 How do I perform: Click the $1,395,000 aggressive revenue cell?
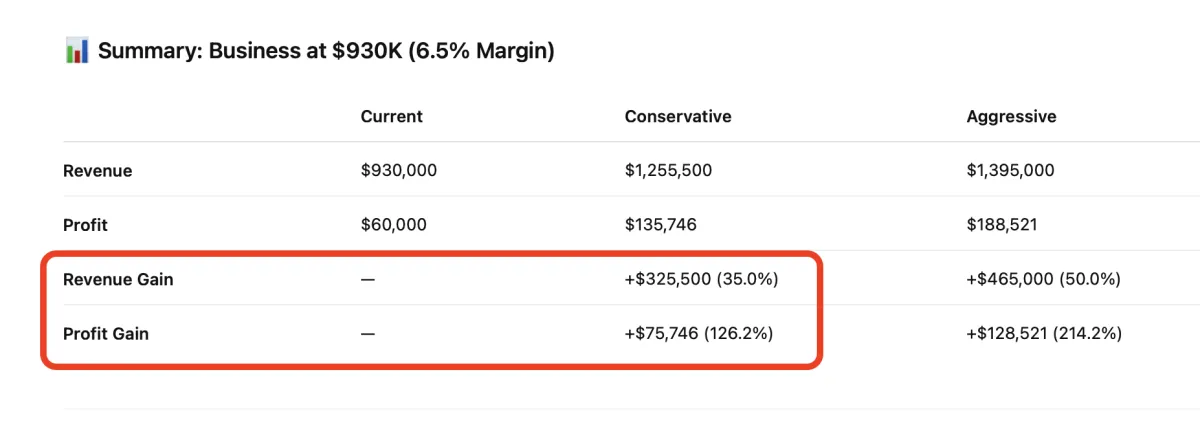(1010, 171)
